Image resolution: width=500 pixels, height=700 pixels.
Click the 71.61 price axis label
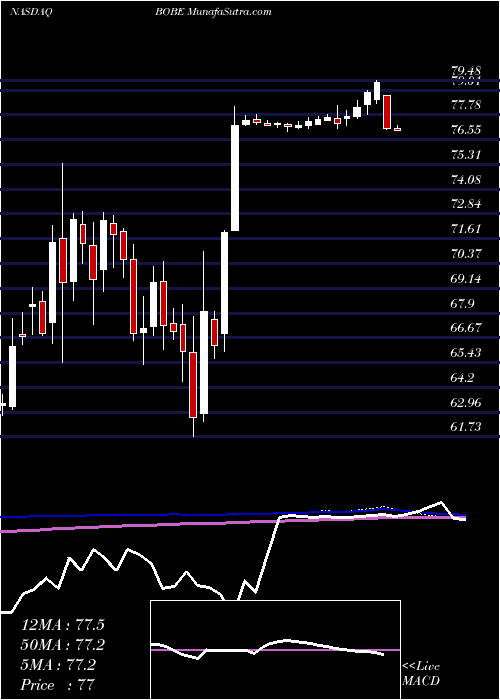click(x=466, y=229)
